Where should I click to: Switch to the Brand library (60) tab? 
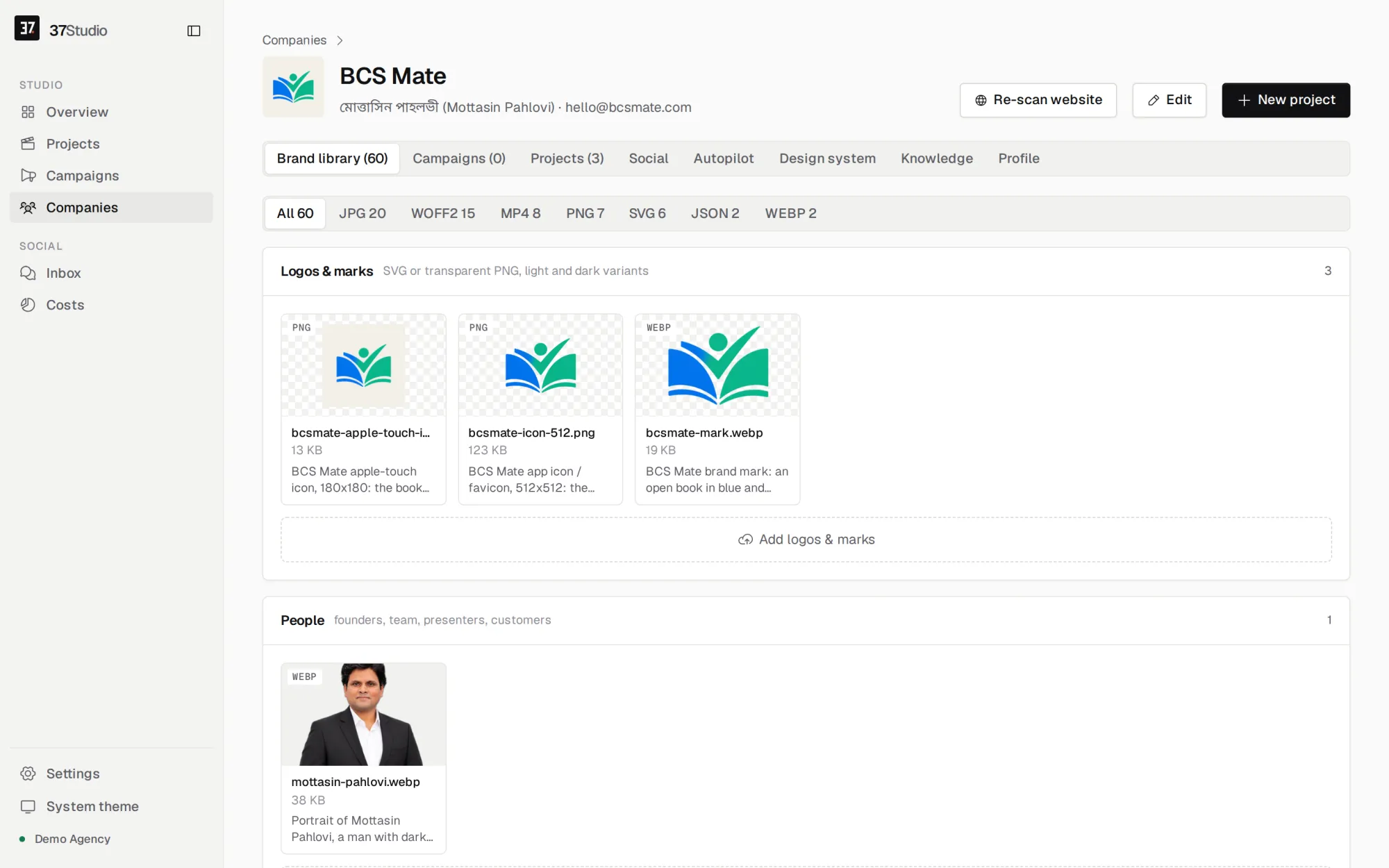pyautogui.click(x=332, y=158)
